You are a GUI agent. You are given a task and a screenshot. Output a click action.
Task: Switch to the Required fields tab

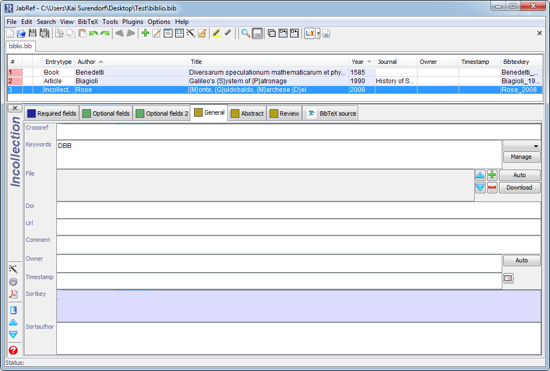(52, 113)
